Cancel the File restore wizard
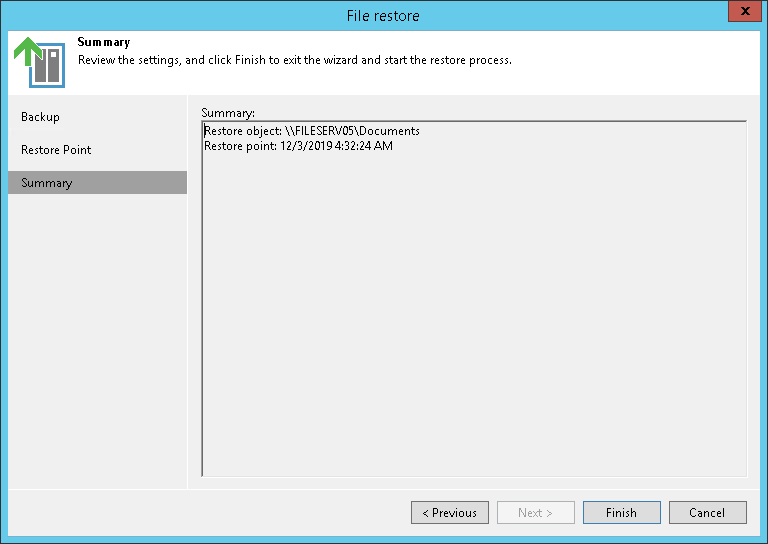 708,512
